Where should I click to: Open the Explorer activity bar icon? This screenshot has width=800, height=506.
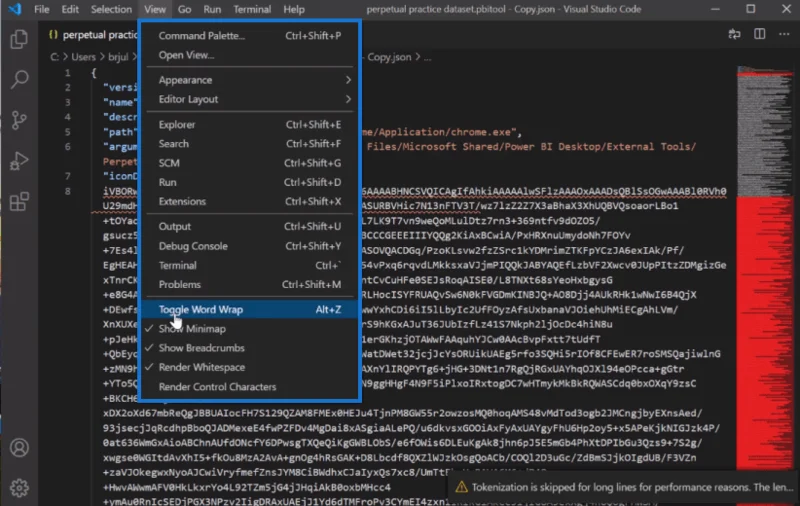19,39
